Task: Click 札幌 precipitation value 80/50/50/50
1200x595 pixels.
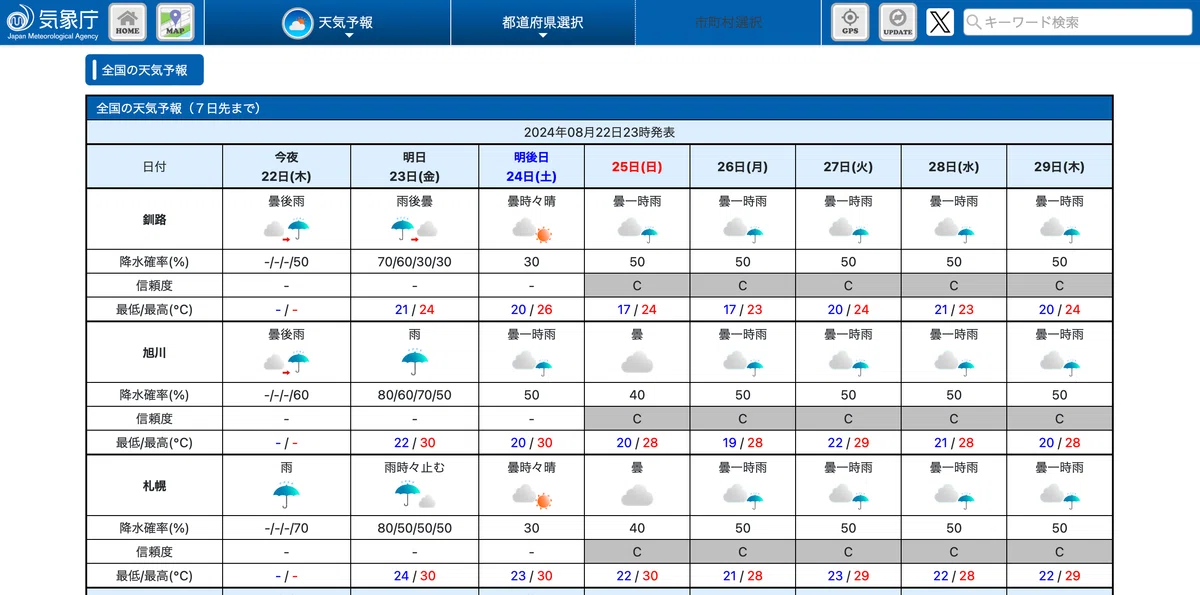Action: 414,528
